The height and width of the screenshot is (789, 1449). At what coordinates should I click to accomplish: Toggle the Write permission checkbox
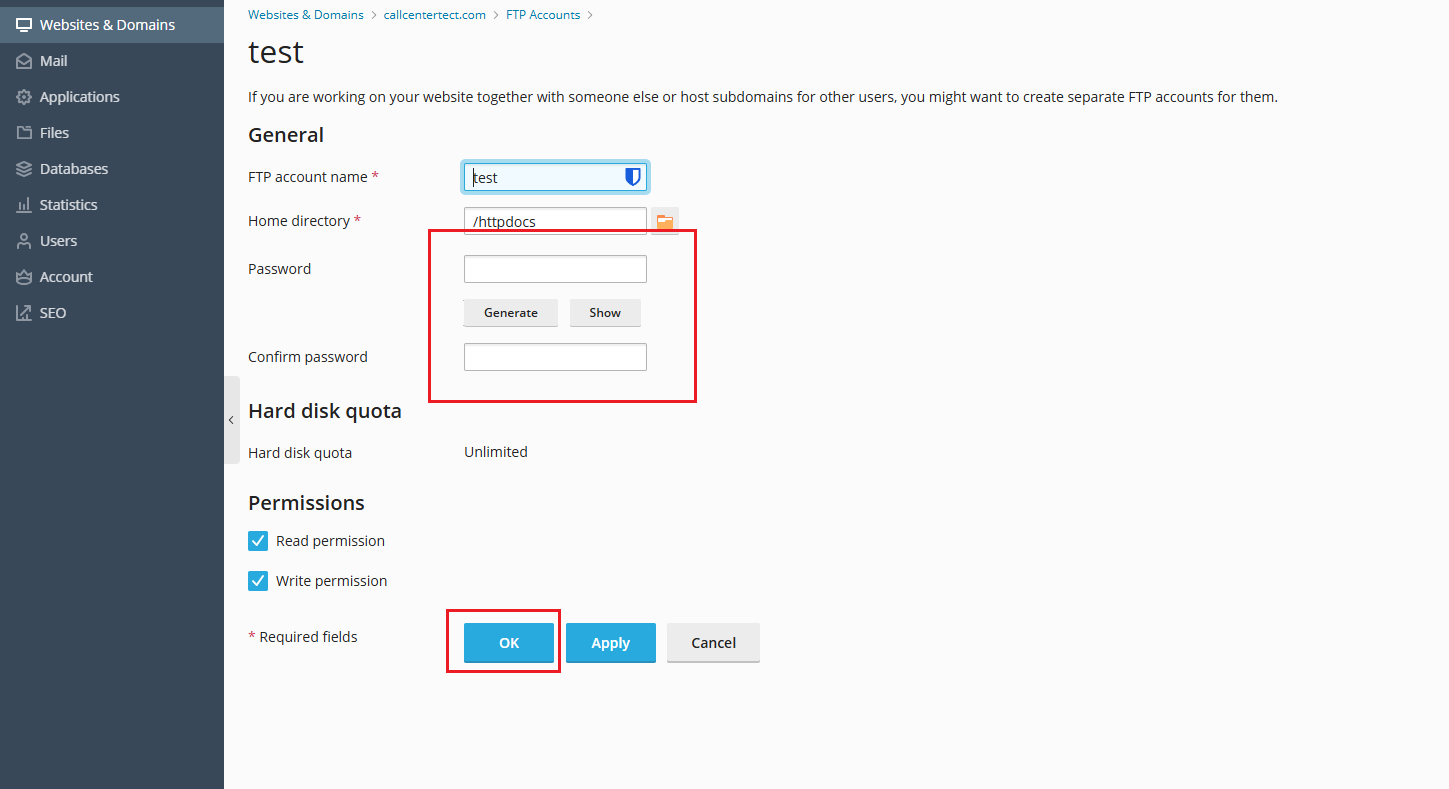[x=258, y=581]
